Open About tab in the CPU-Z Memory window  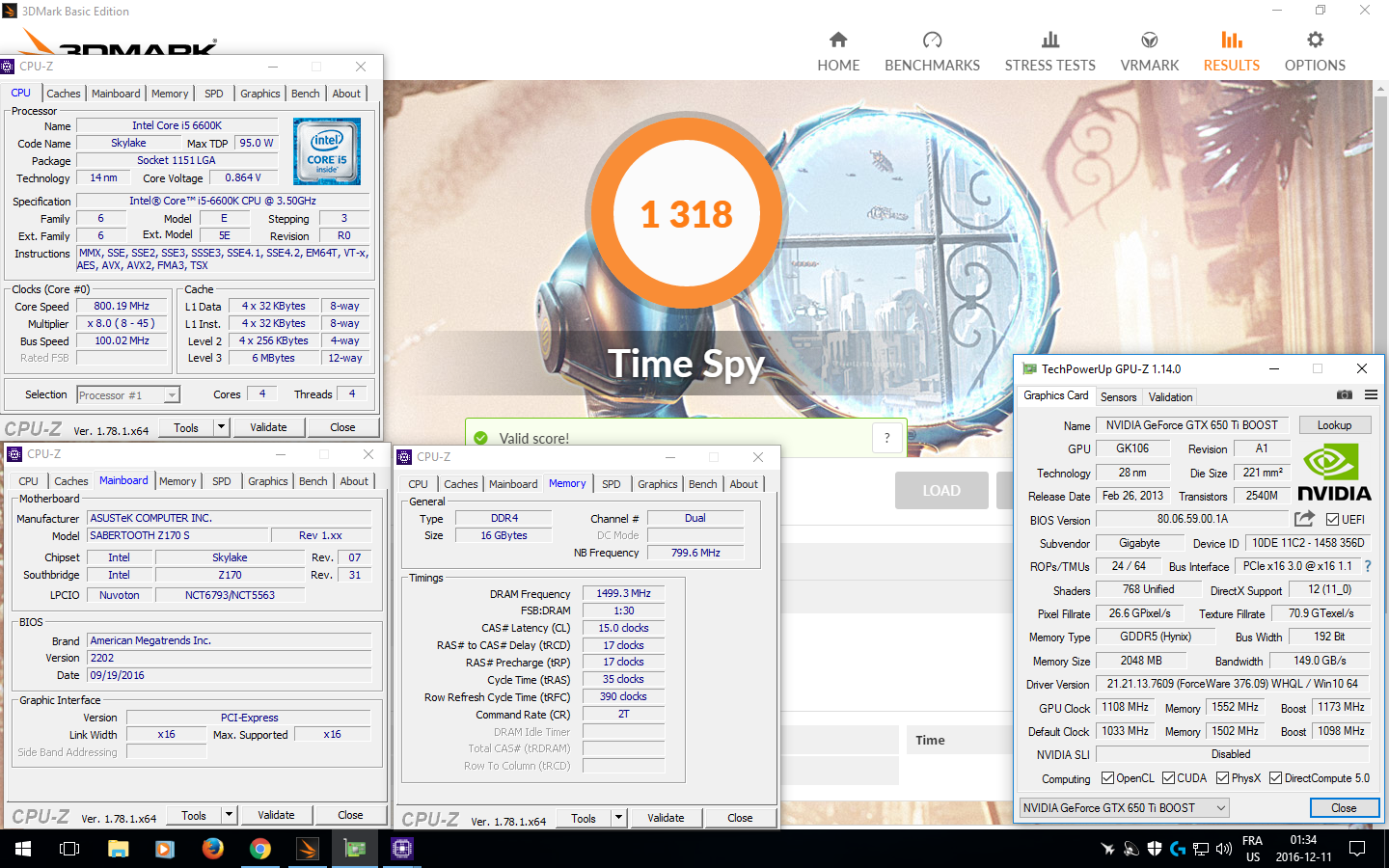(744, 484)
